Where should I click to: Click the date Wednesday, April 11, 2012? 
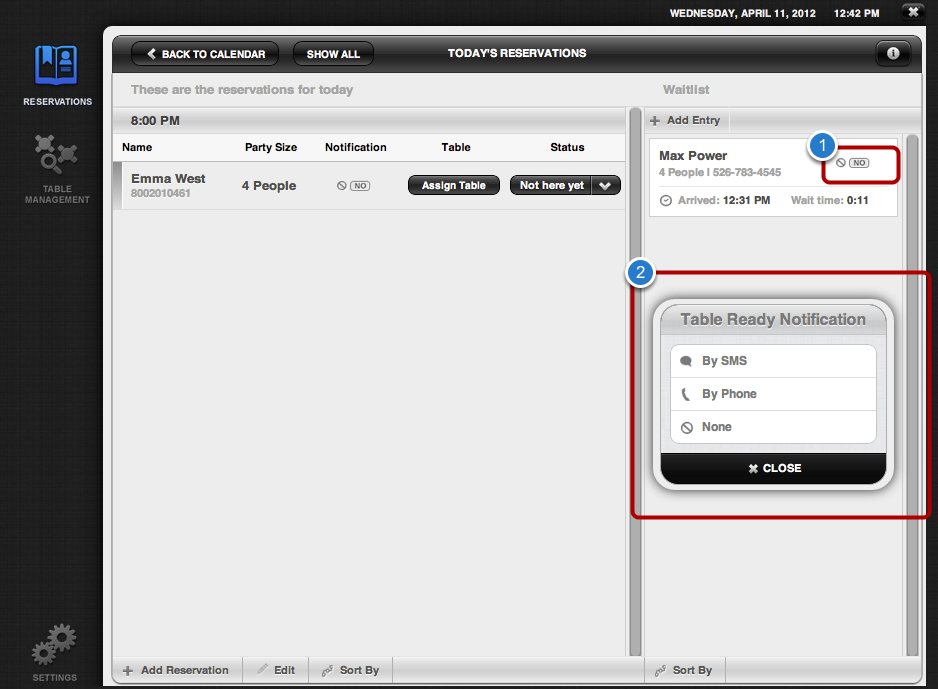[742, 13]
